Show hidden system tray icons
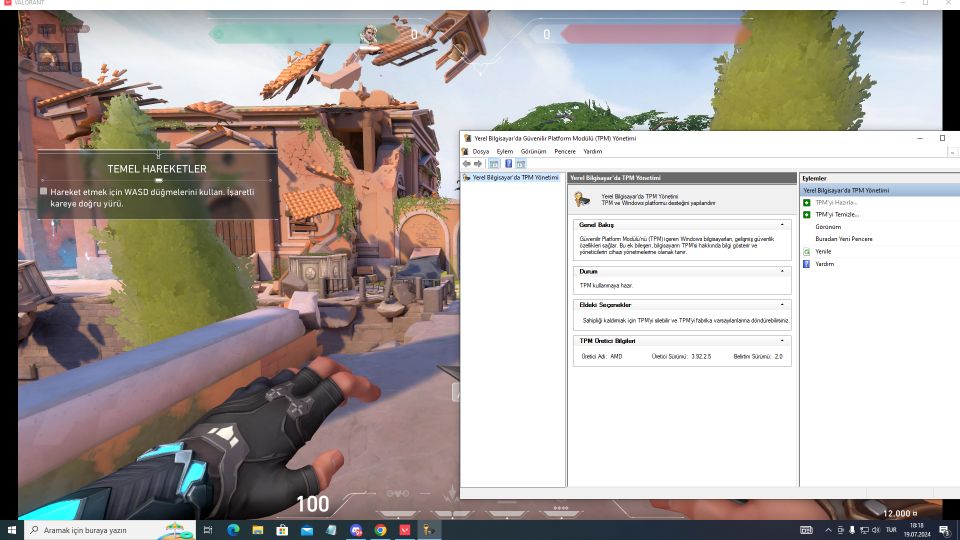Screen dimensions: 960x540 pos(828,530)
